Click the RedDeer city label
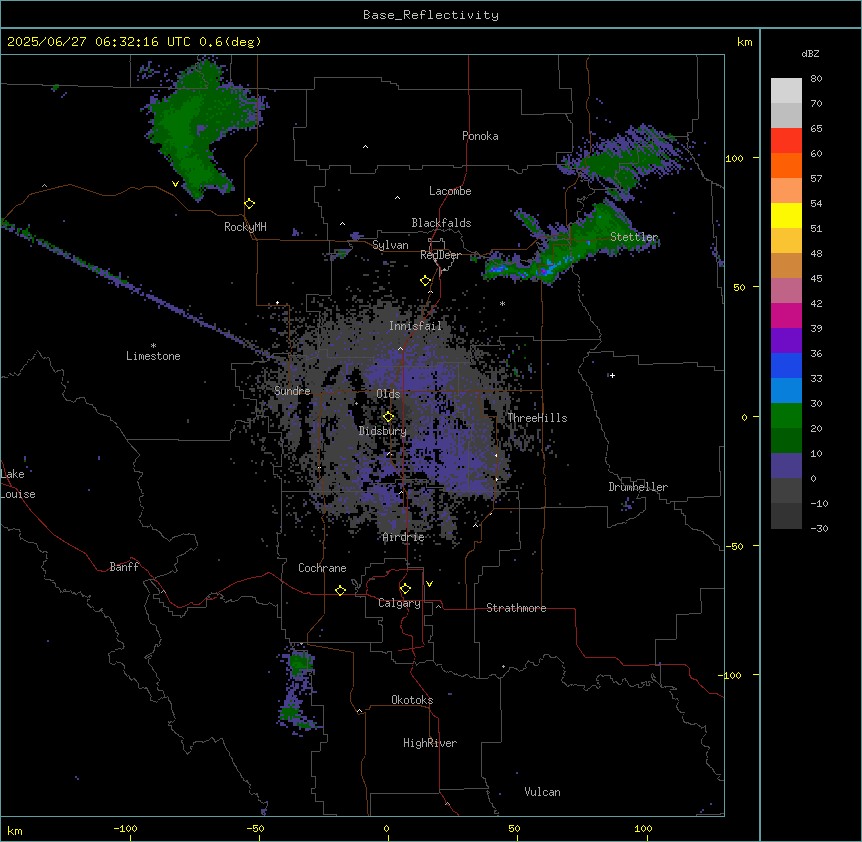Viewport: 862px width, 842px height. (x=440, y=255)
